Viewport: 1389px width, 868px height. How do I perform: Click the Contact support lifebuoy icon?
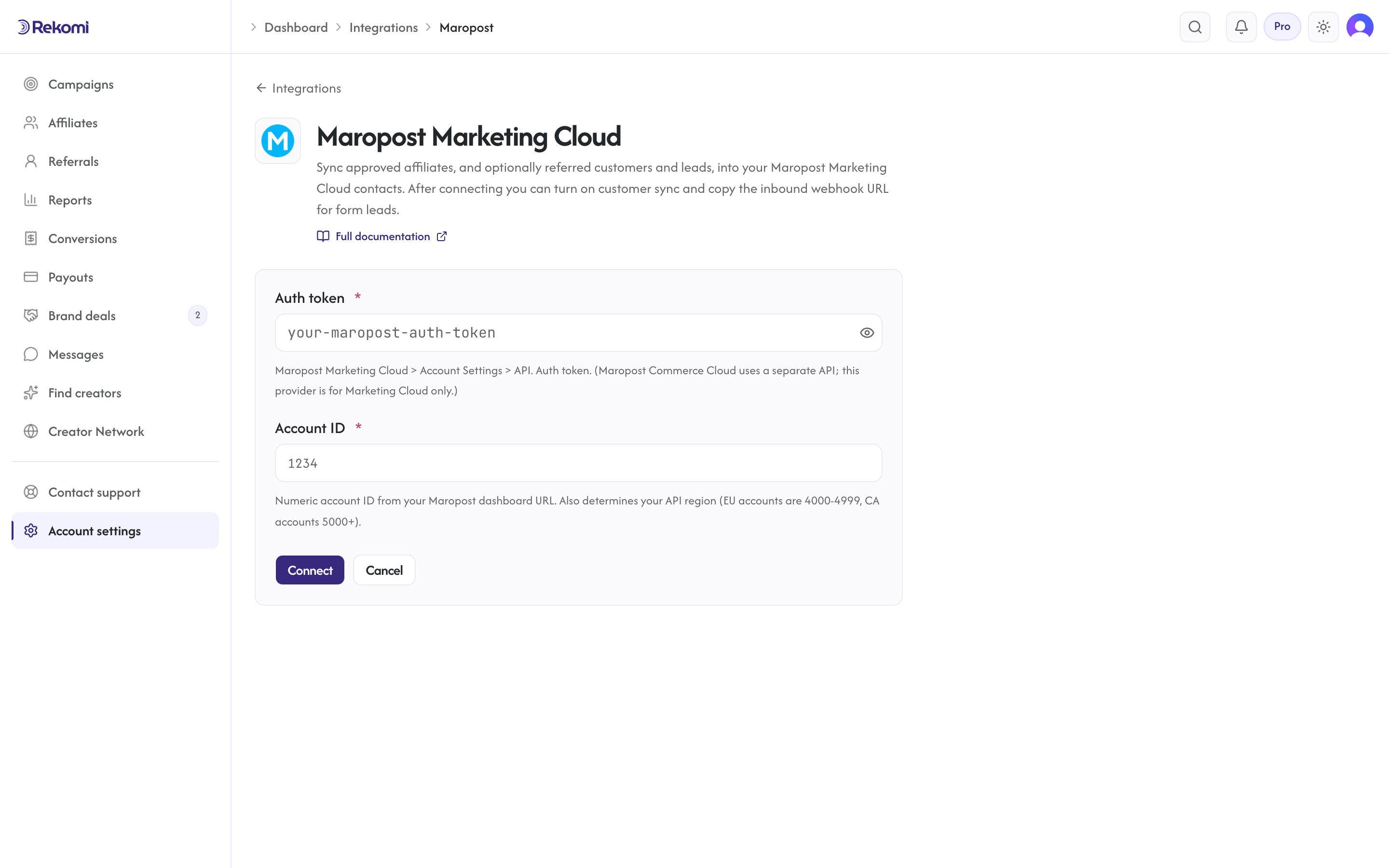[31, 492]
